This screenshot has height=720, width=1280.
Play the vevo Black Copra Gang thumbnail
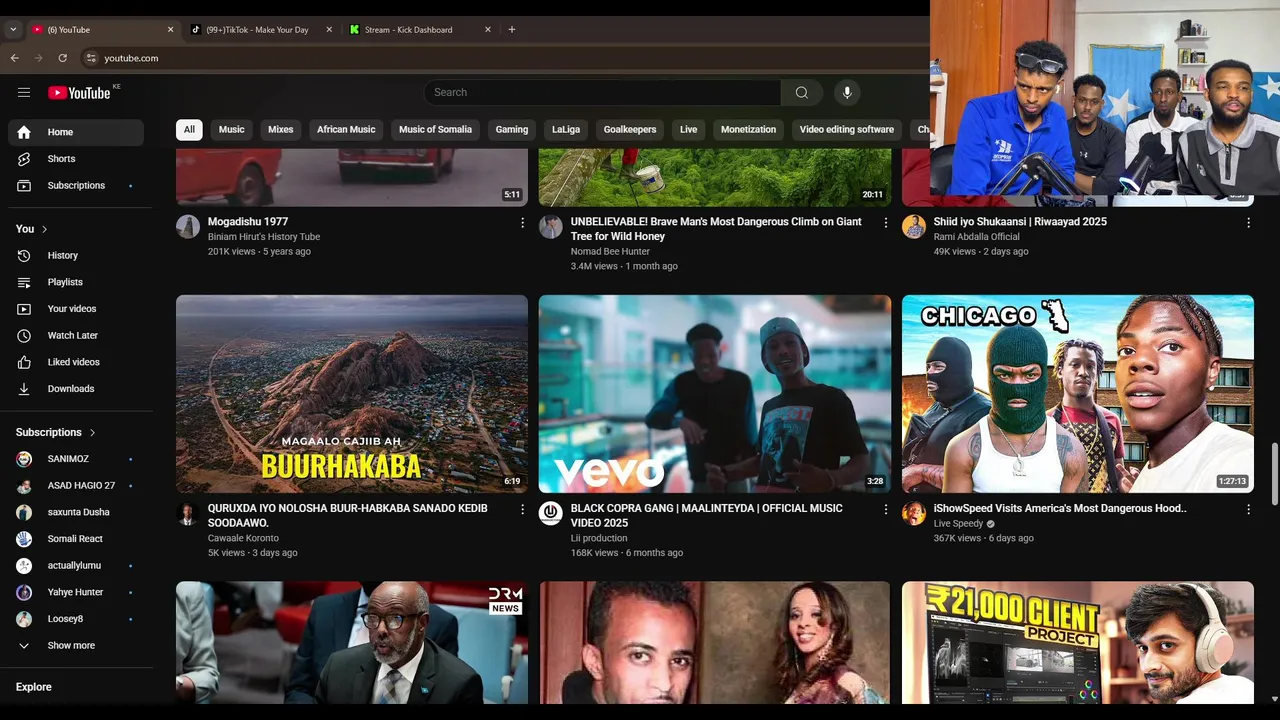(715, 394)
